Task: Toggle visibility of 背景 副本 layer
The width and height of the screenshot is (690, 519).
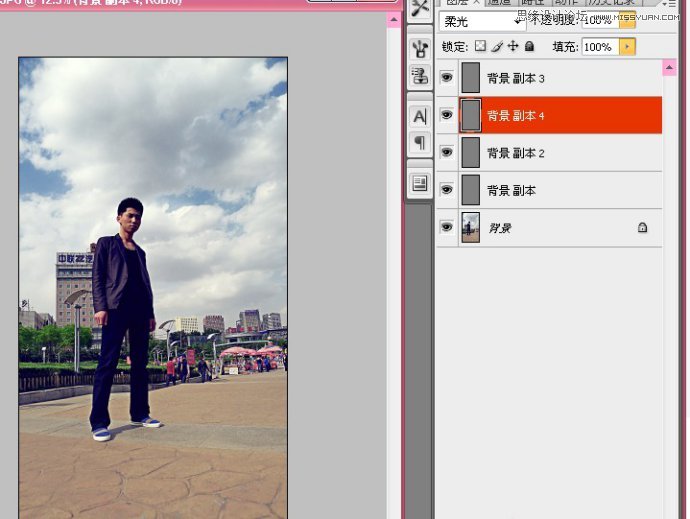Action: click(x=447, y=190)
